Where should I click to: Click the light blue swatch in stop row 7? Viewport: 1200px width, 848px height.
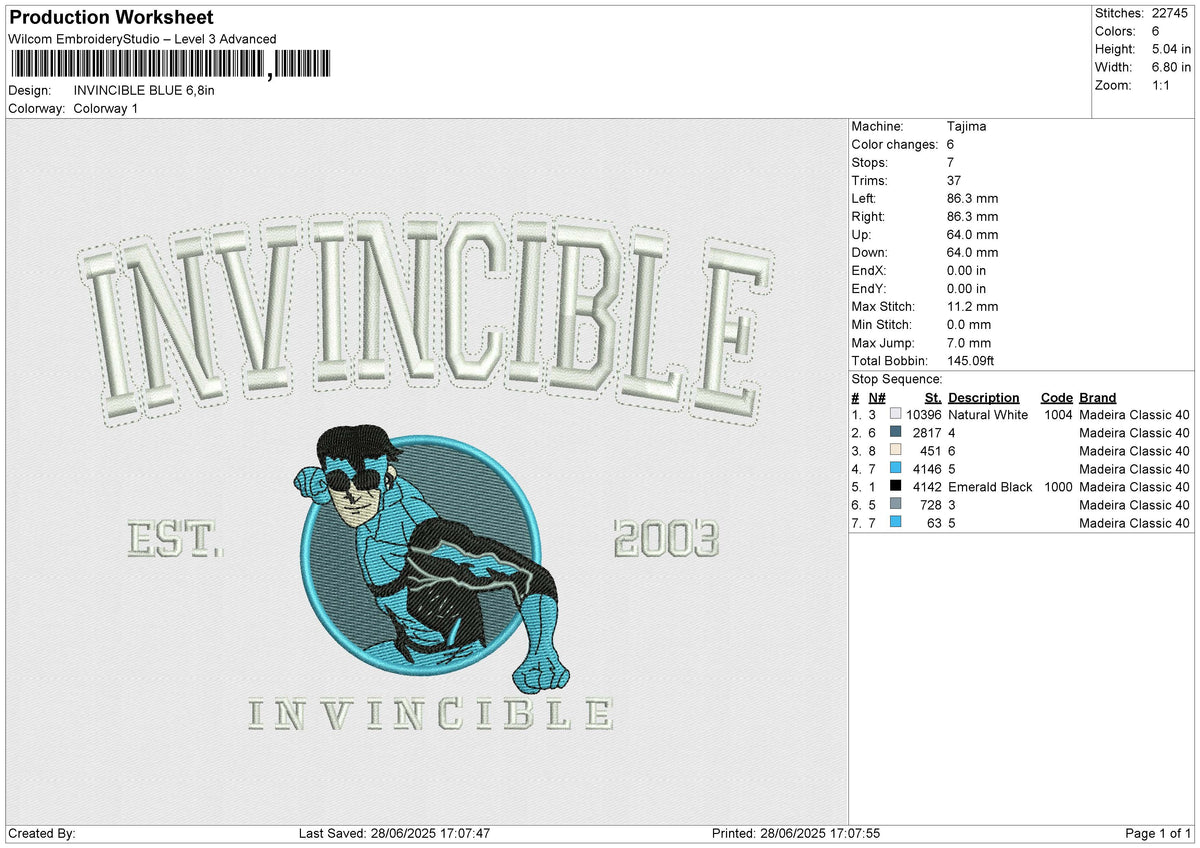coord(895,523)
